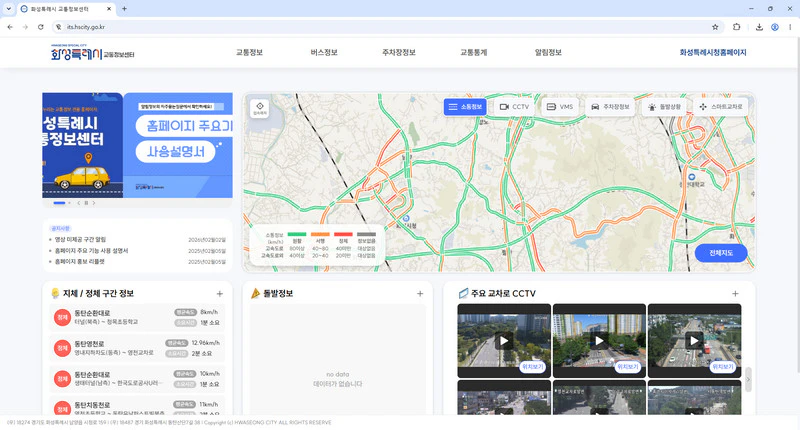The image size is (800, 430).
Task: Show 주차장정보 car icon layer on map
Action: (x=610, y=107)
